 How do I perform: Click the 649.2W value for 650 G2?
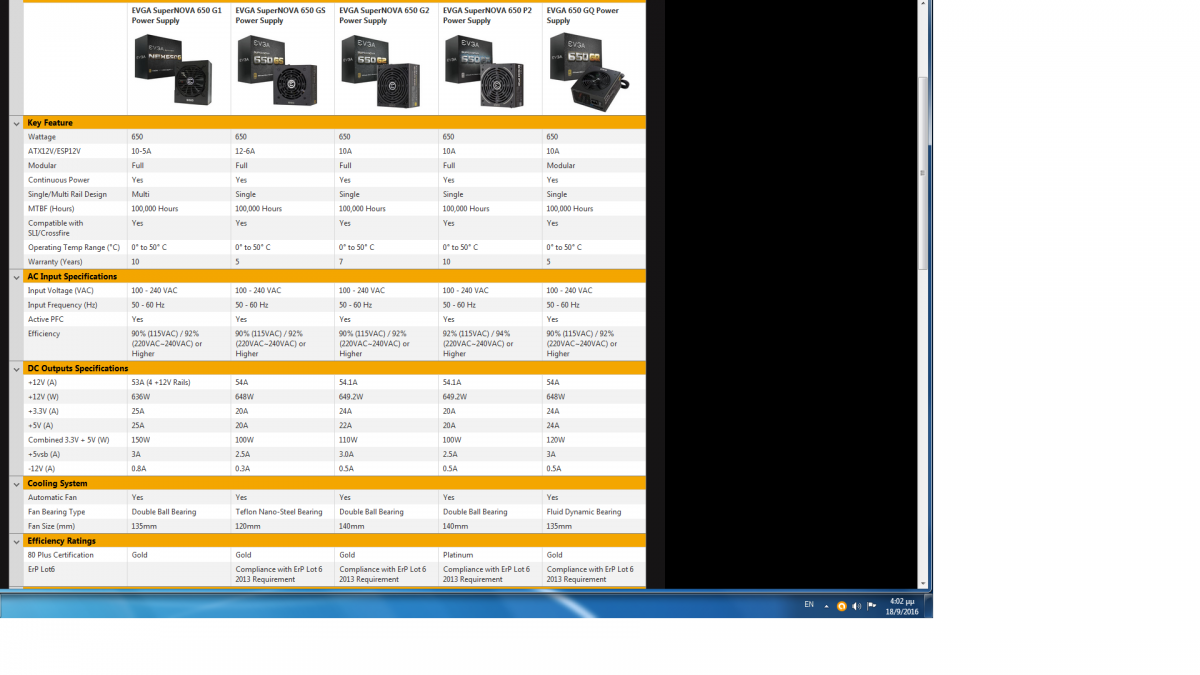click(x=353, y=397)
